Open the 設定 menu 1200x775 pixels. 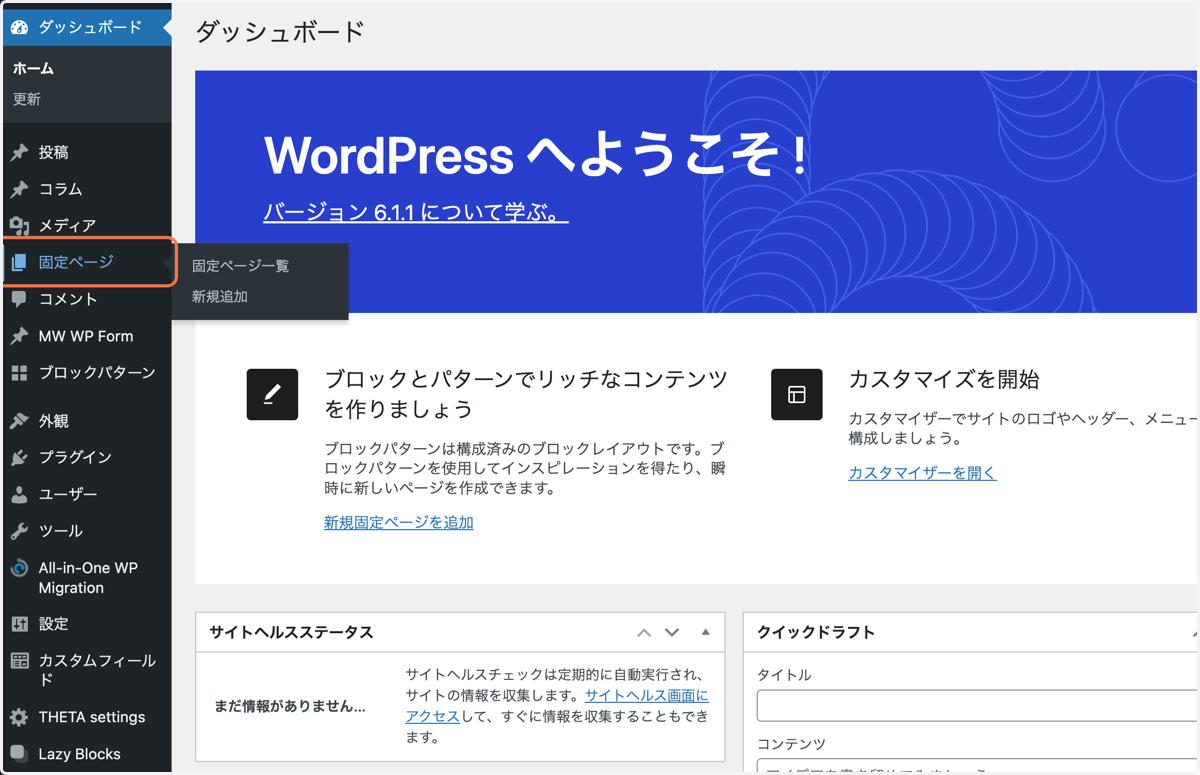(87, 624)
